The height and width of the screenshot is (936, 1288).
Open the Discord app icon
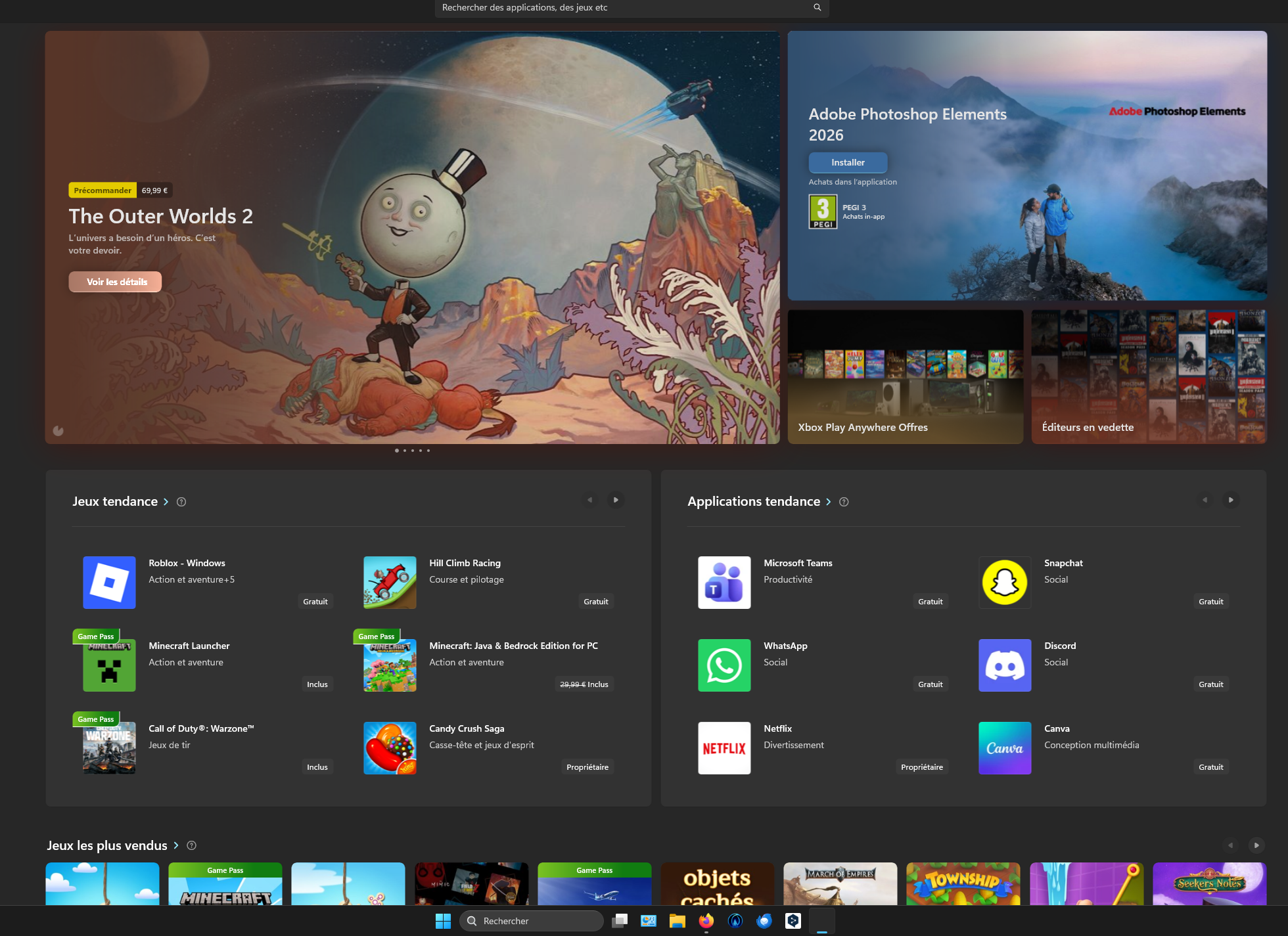(x=1005, y=665)
